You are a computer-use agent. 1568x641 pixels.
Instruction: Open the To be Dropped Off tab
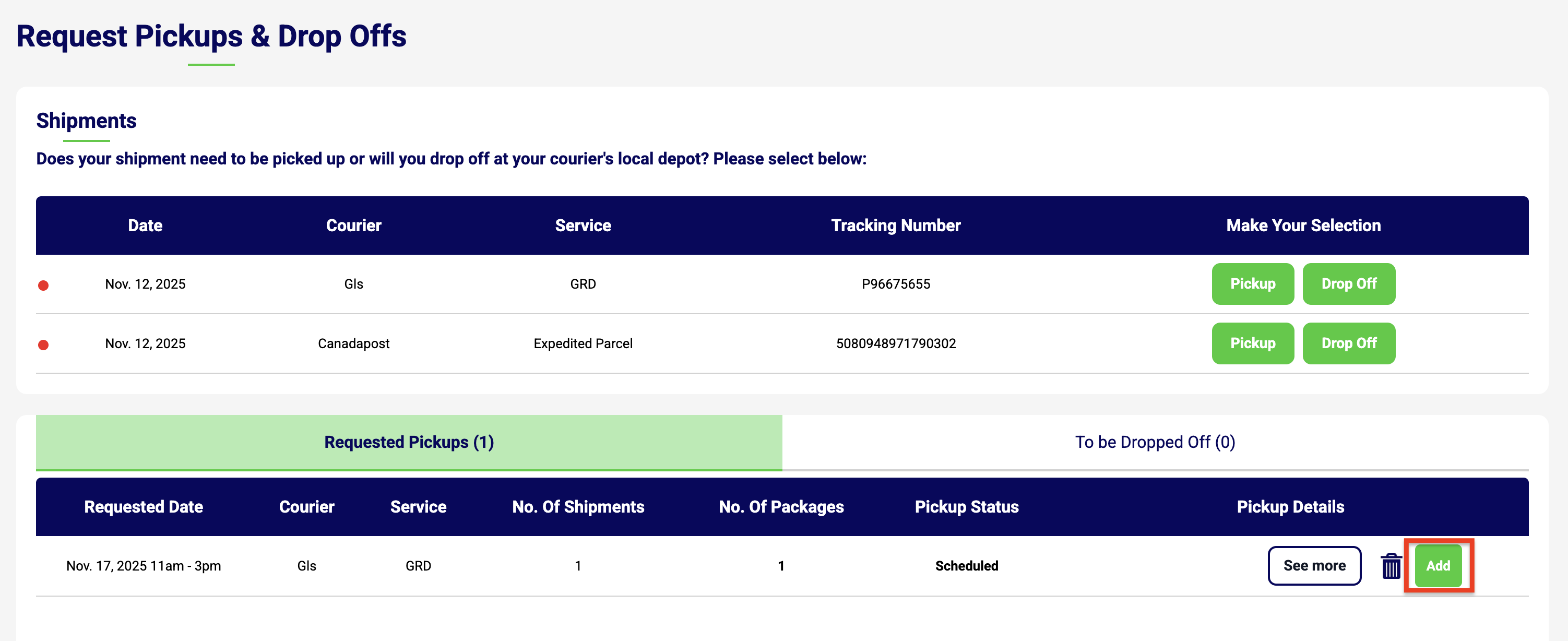click(1155, 442)
